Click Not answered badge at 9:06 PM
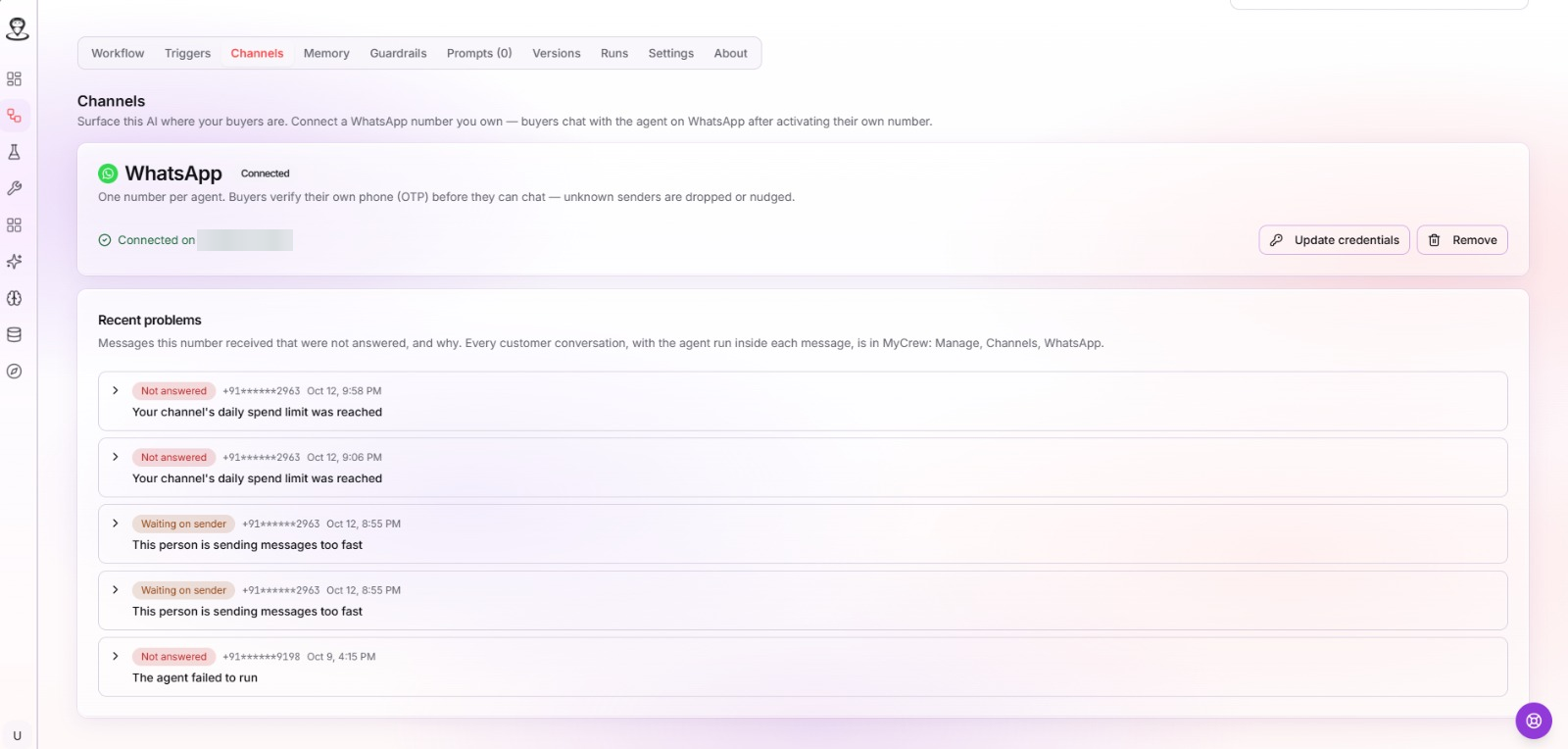Screen dimensions: 1568x749 [173, 457]
